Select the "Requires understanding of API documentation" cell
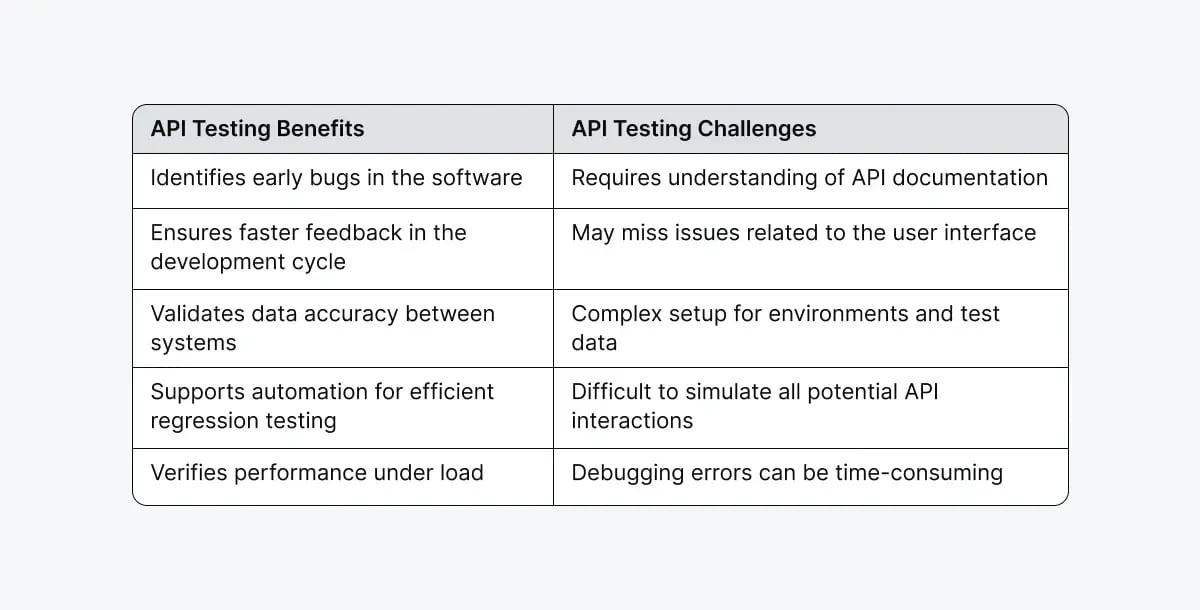The height and width of the screenshot is (610, 1200). (x=809, y=178)
